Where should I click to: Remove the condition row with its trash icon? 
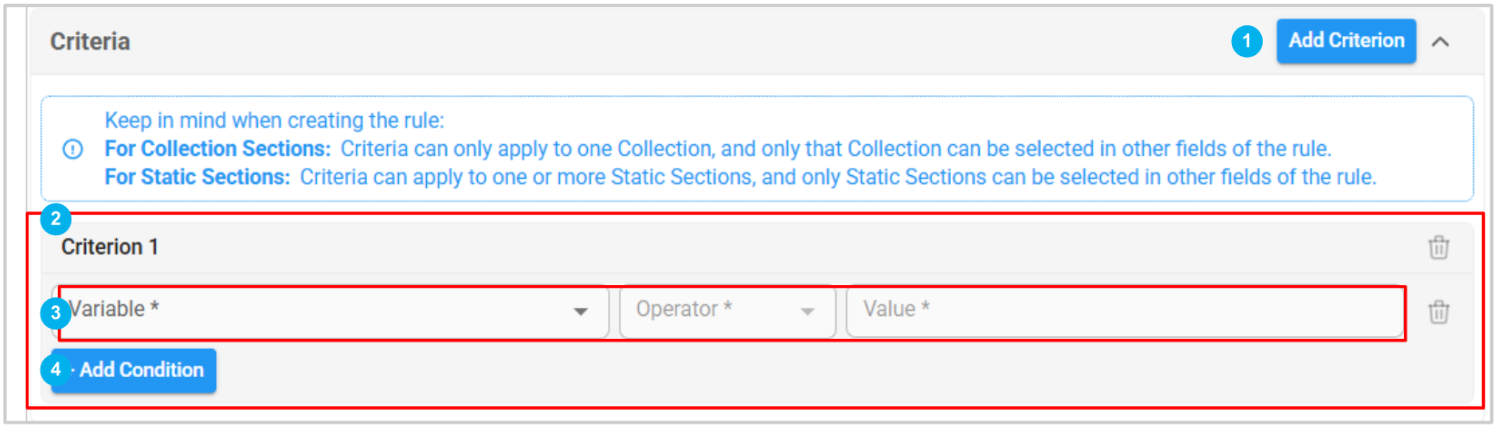pyautogui.click(x=1438, y=312)
